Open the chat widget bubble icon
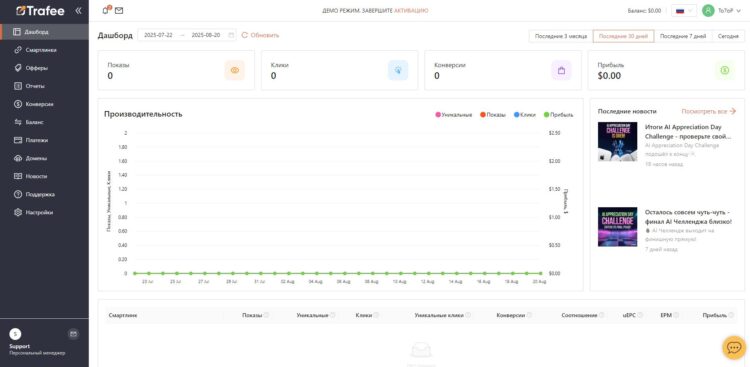The height and width of the screenshot is (367, 750). [x=734, y=347]
